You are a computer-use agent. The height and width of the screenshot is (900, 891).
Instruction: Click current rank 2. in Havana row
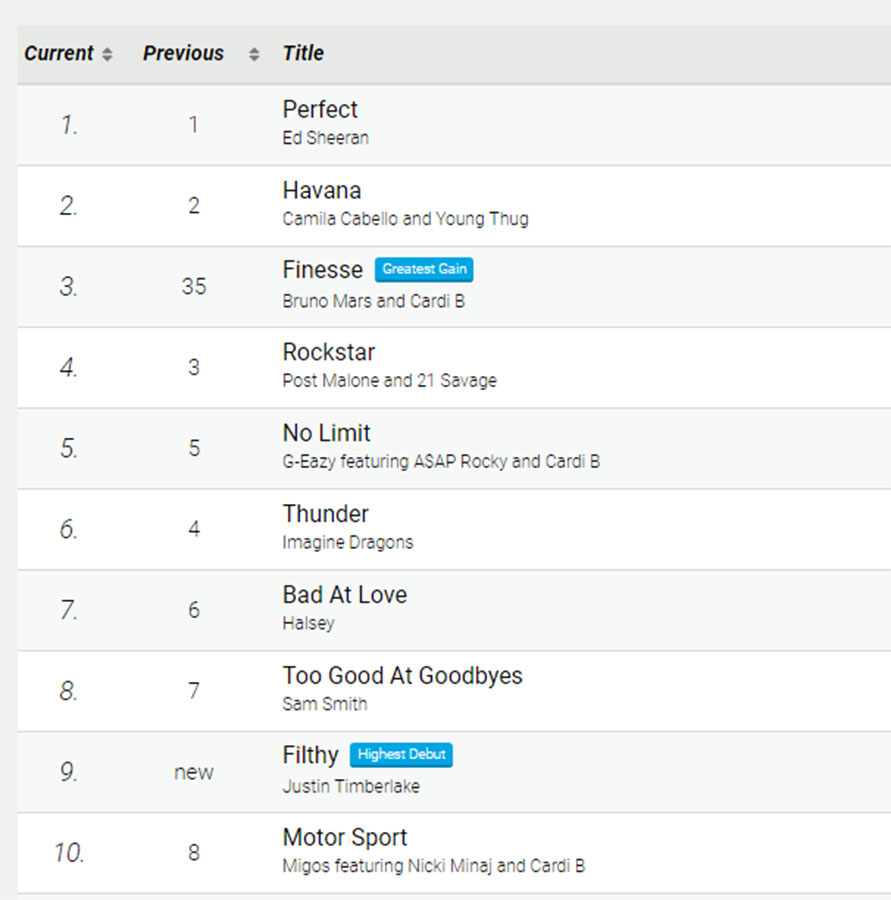click(69, 205)
